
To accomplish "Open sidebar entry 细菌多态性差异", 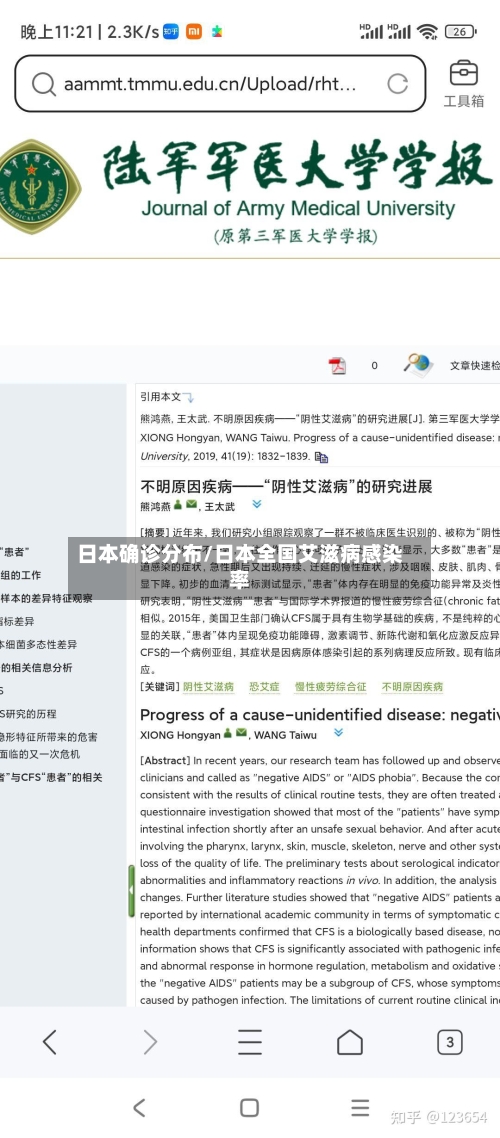I will [x=38, y=644].
